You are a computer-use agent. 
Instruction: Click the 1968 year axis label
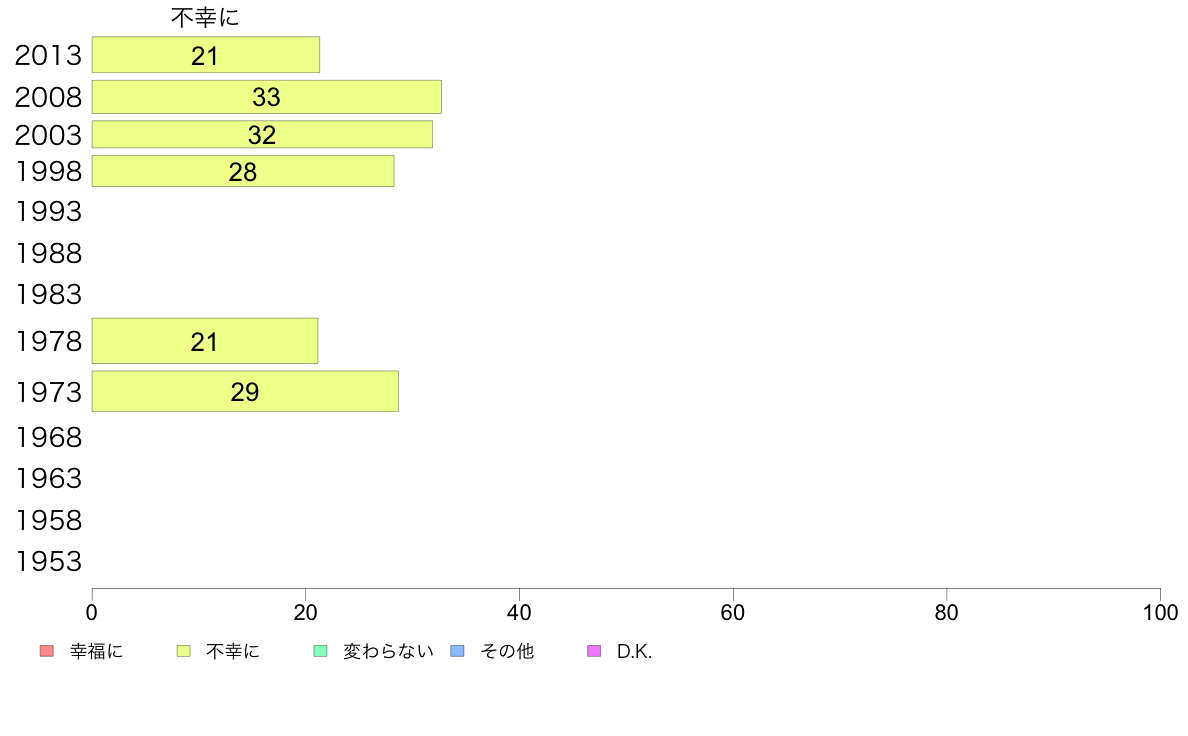coord(48,437)
